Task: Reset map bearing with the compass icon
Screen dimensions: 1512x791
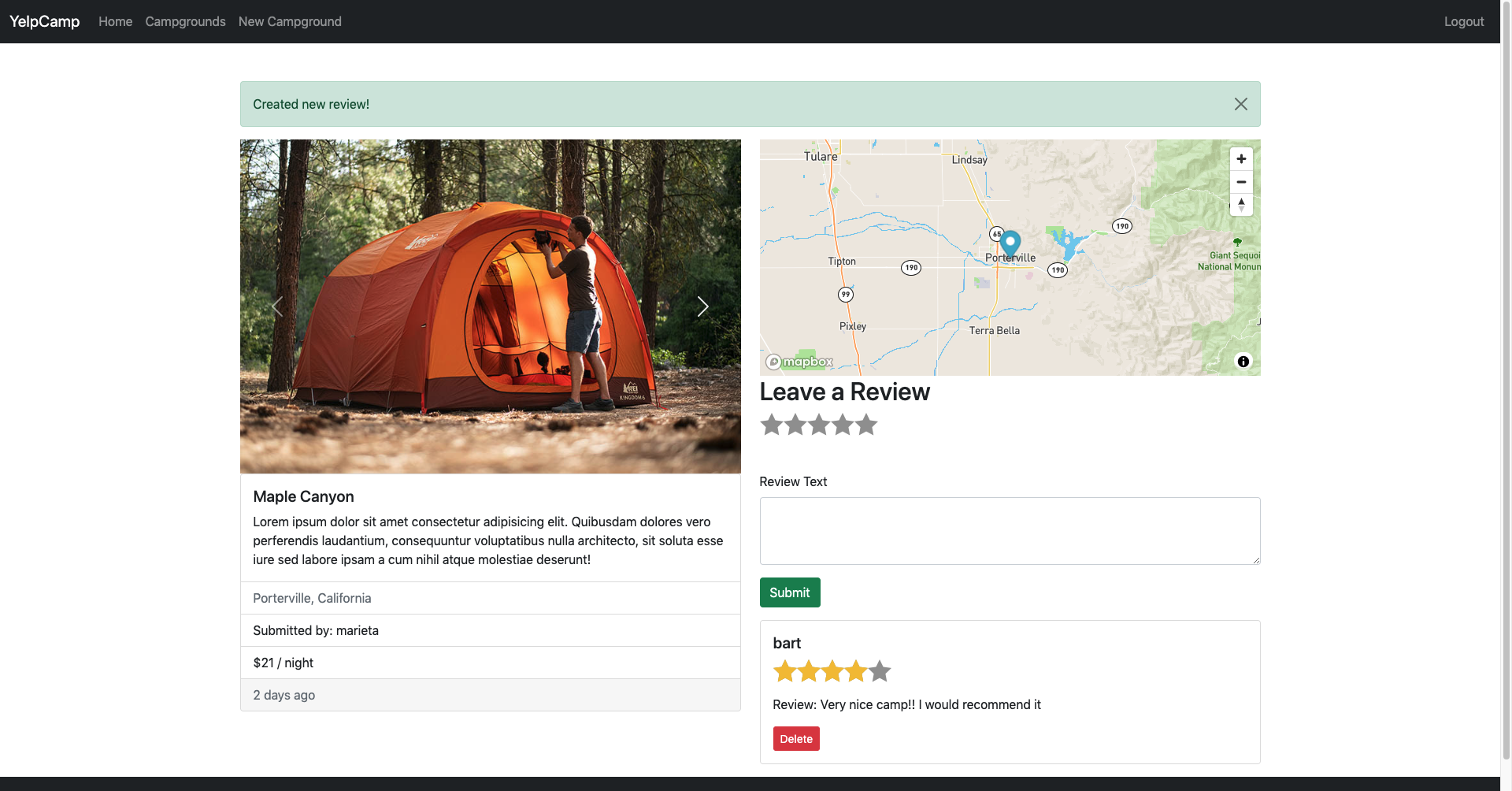Action: click(x=1240, y=205)
